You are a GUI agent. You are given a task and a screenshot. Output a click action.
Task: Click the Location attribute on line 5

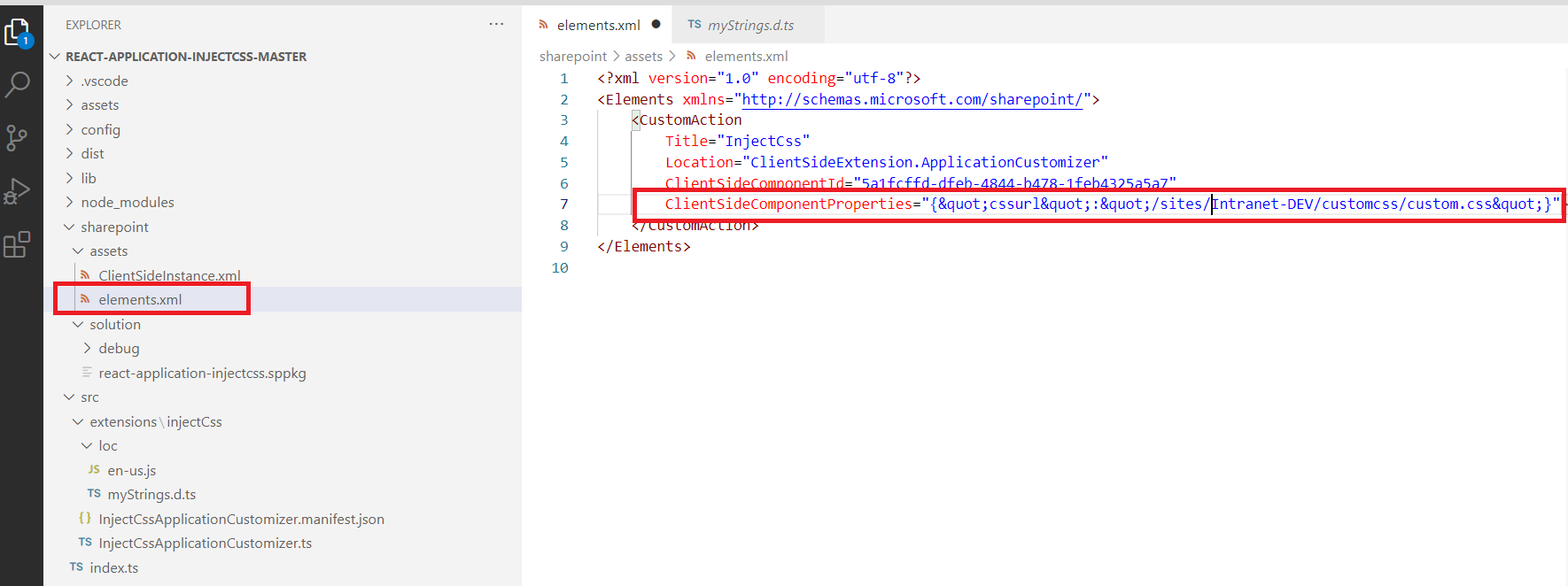pyautogui.click(x=886, y=163)
